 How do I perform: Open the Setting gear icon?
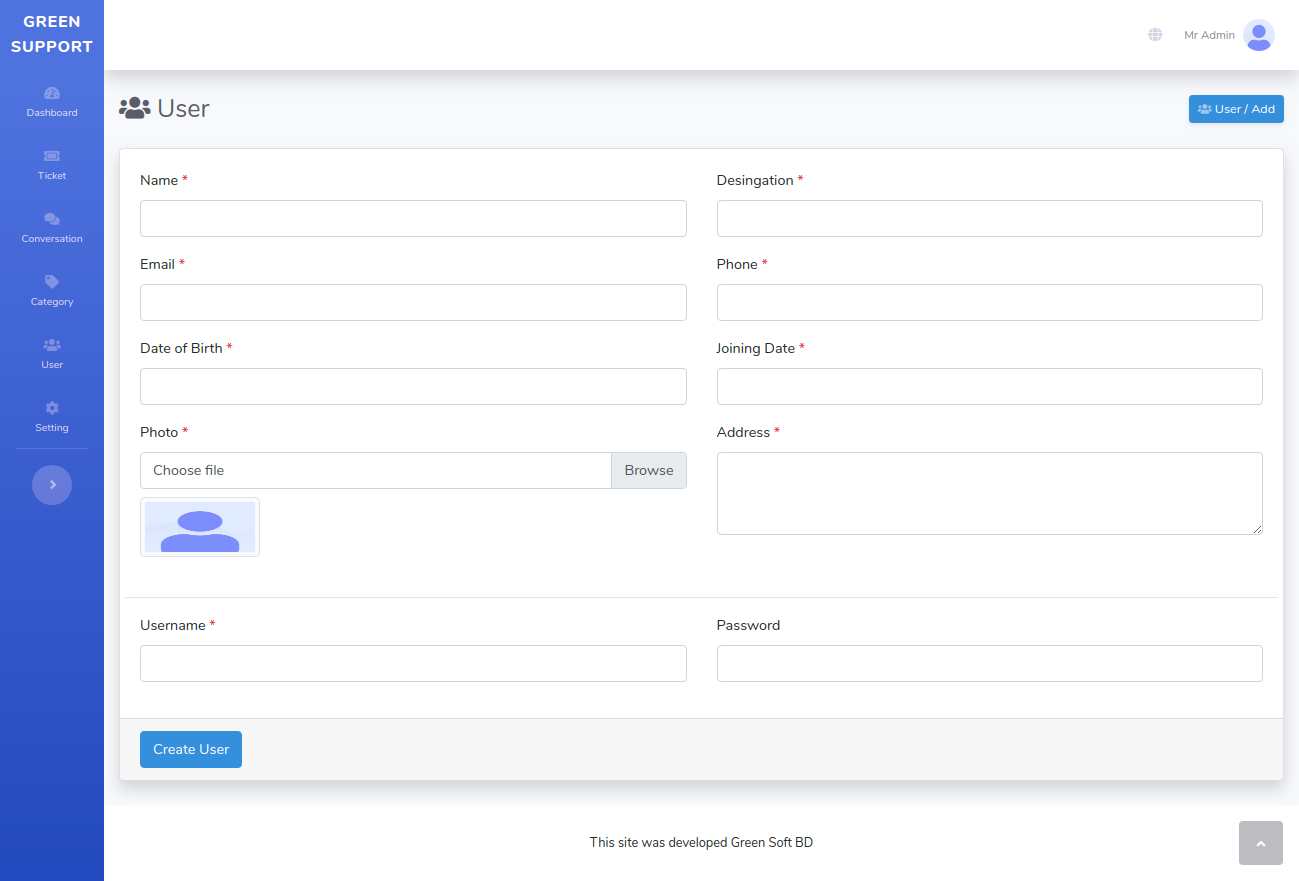[x=52, y=408]
